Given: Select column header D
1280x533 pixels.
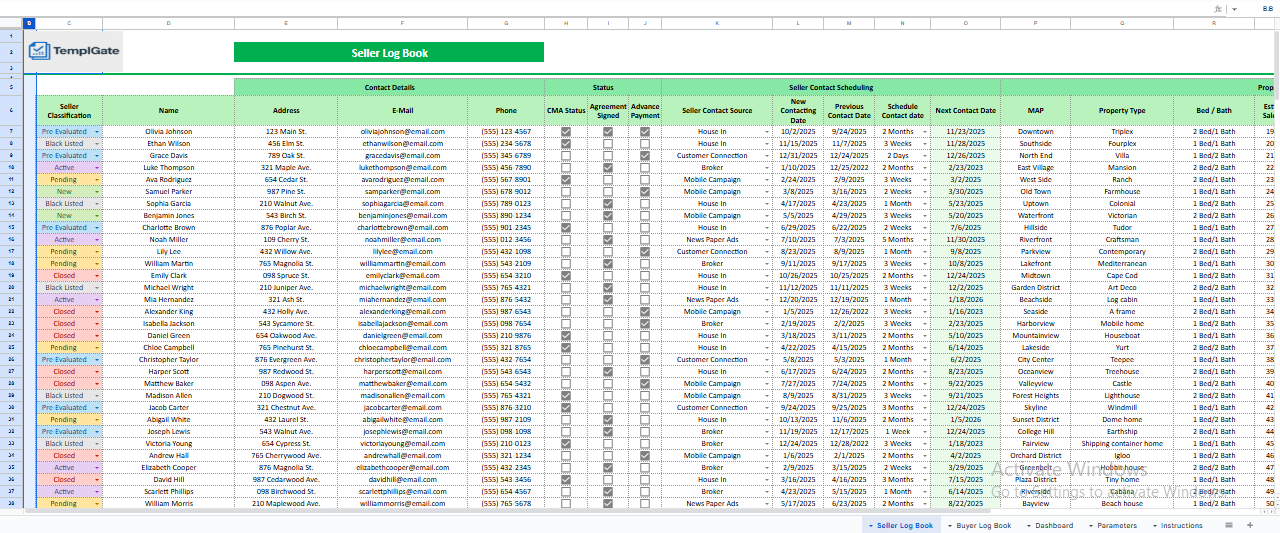Looking at the screenshot, I should [x=168, y=23].
